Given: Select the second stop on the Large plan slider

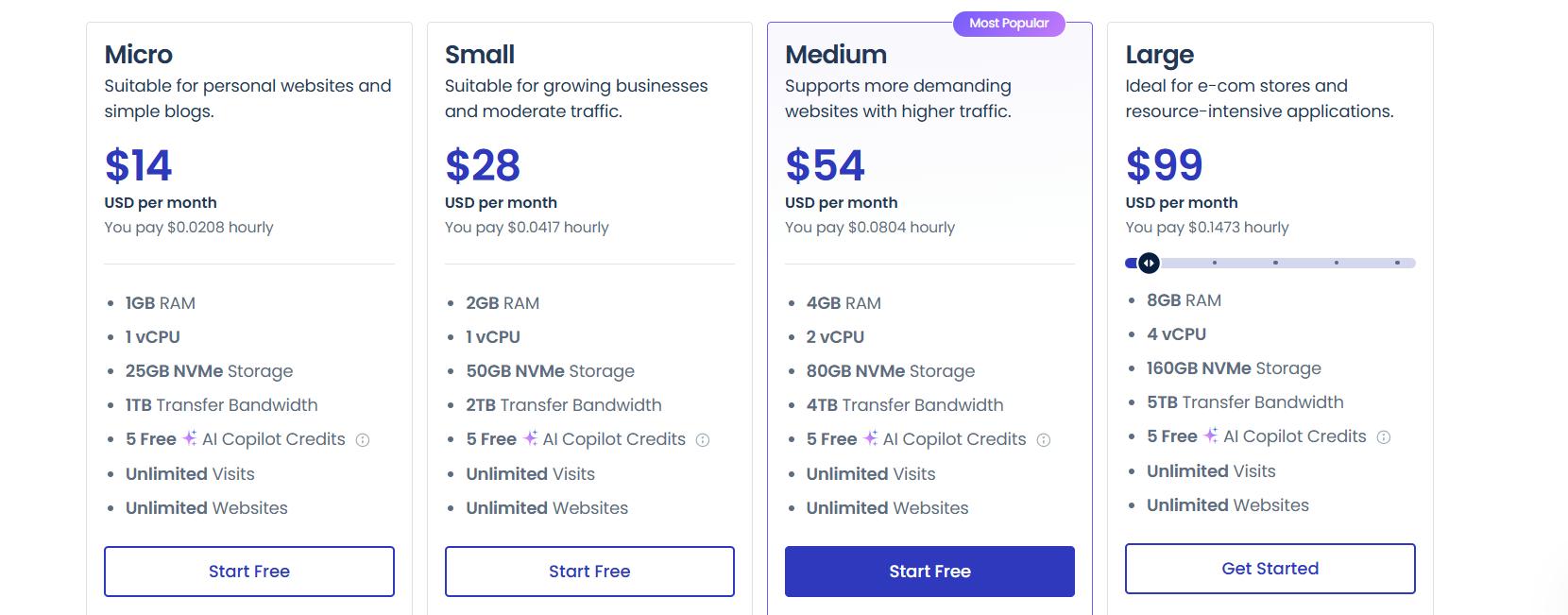Looking at the screenshot, I should click(x=1215, y=264).
